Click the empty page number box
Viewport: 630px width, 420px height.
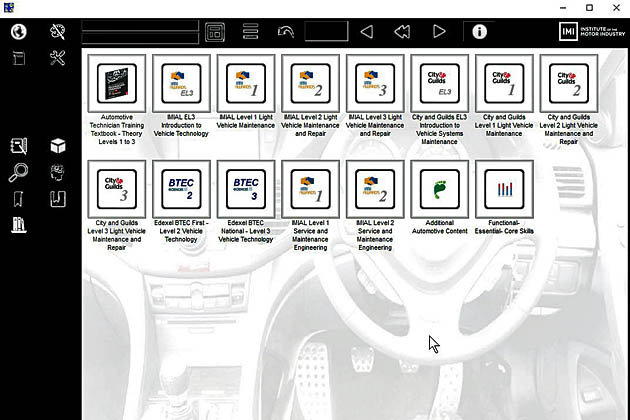tap(326, 31)
